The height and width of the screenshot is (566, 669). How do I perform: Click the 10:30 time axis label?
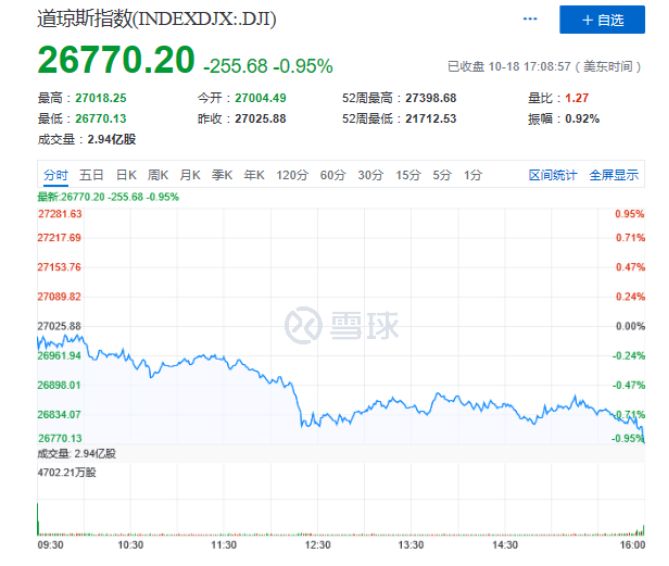tap(131, 545)
